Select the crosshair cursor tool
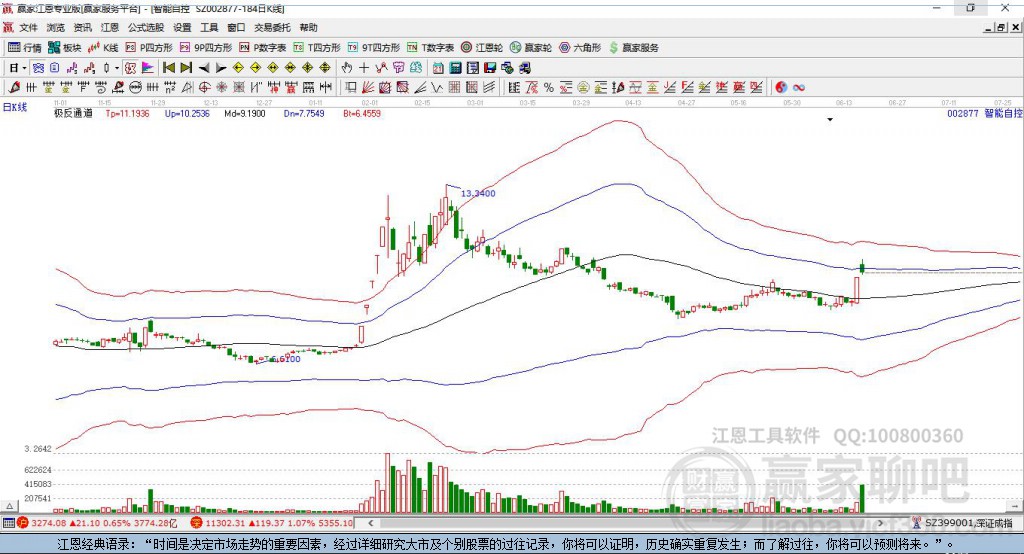This screenshot has height=554, width=1024. [x=364, y=68]
